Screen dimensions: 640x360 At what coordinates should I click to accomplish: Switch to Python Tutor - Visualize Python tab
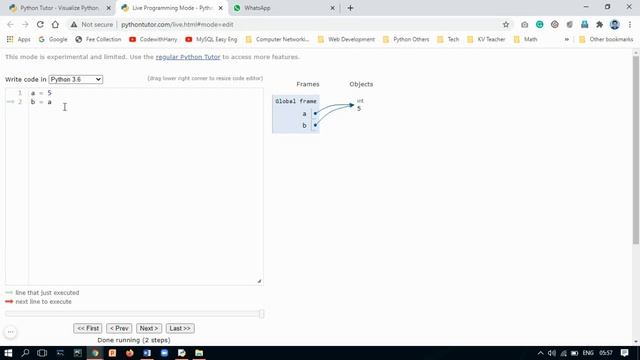[60, 8]
